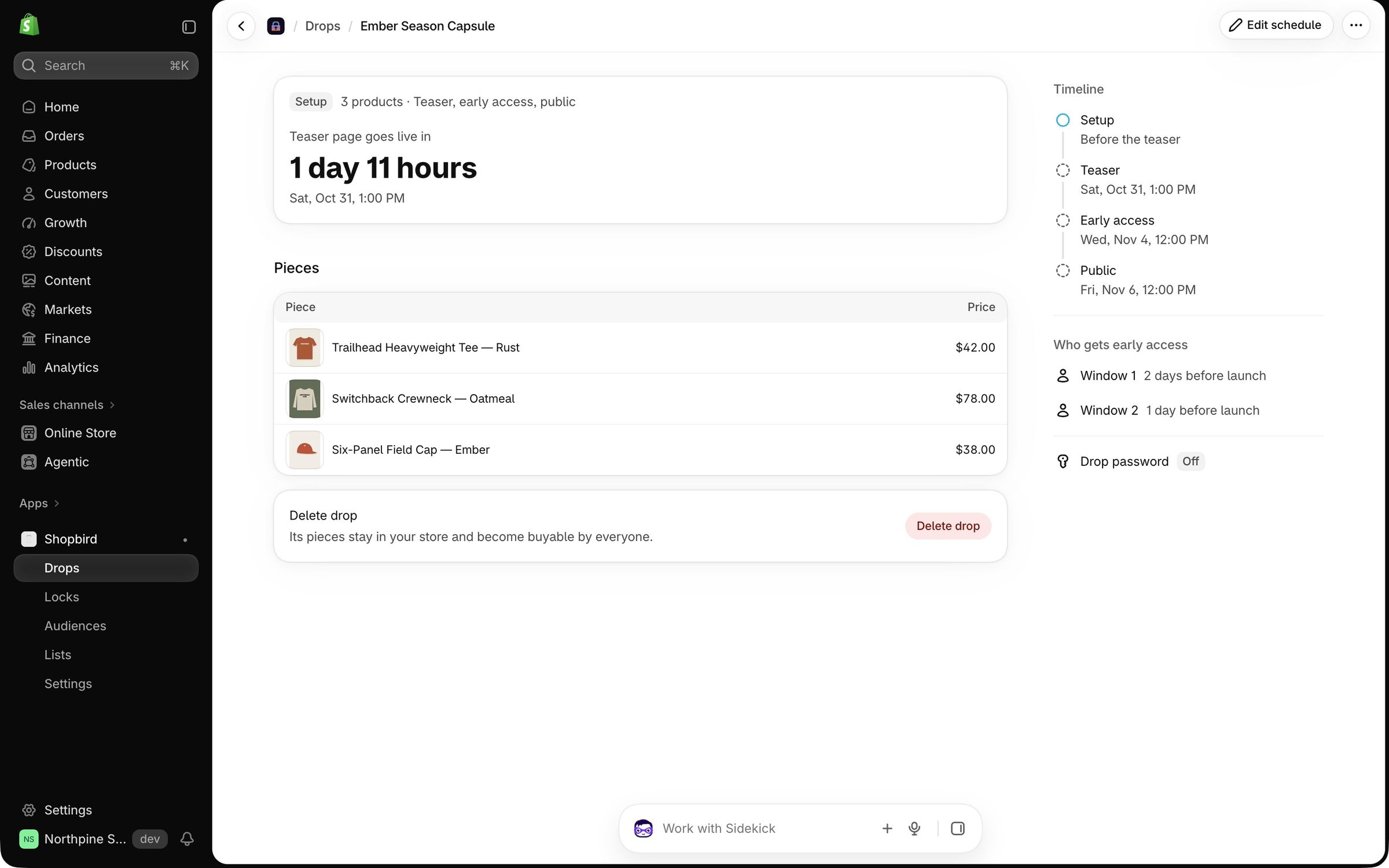This screenshot has height=868, width=1389.
Task: Start voice input with the microphone icon
Action: pos(914,829)
